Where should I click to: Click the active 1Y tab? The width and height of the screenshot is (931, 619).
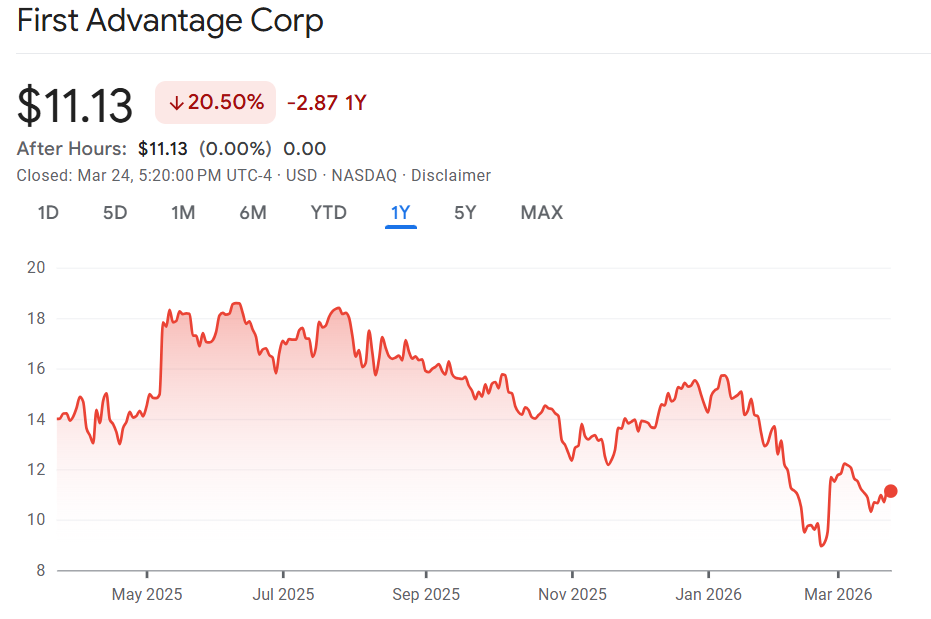click(x=401, y=212)
